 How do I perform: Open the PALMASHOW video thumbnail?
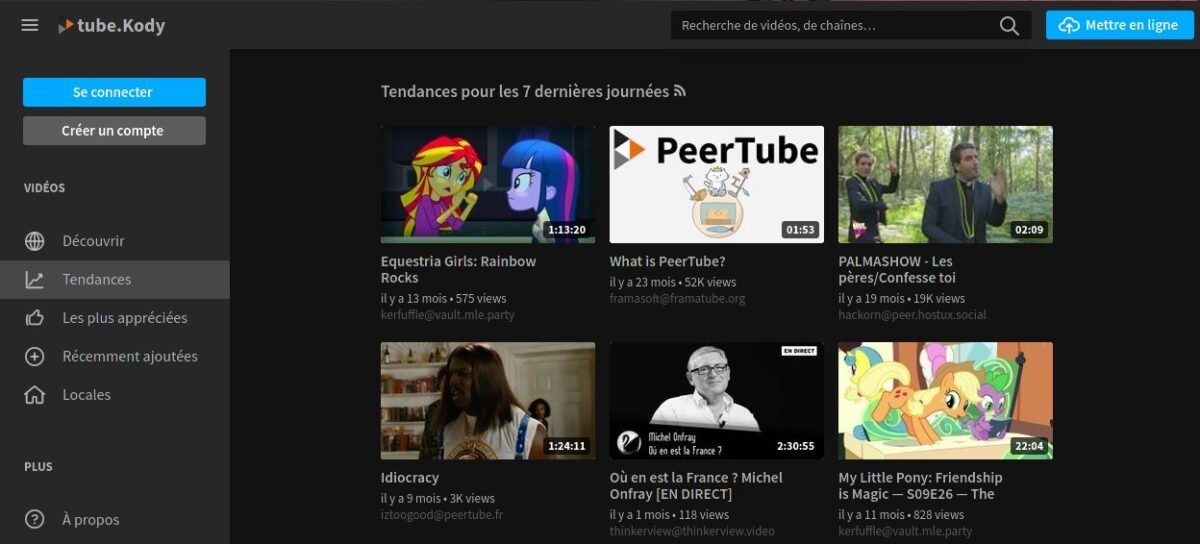point(945,184)
